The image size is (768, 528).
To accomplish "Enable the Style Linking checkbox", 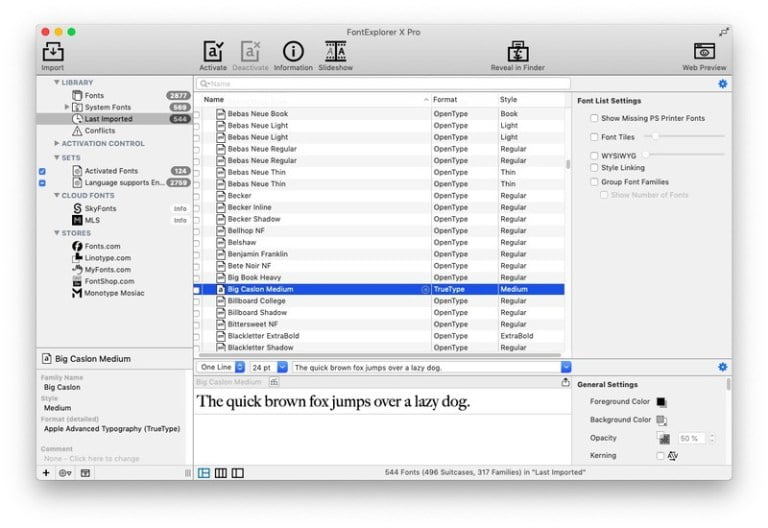I will (594, 168).
